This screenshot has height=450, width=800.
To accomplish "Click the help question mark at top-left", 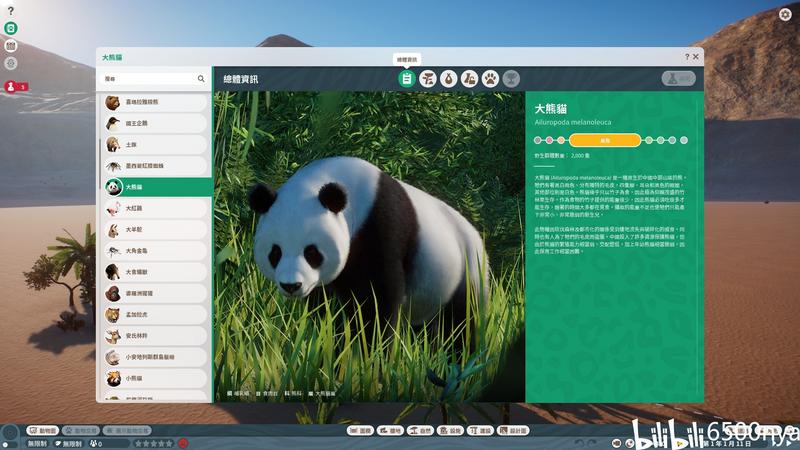I will (11, 10).
